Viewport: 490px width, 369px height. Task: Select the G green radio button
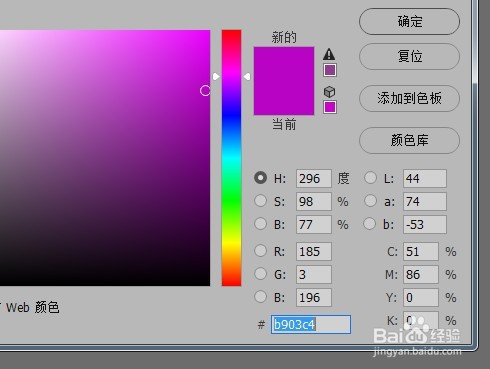(260, 274)
